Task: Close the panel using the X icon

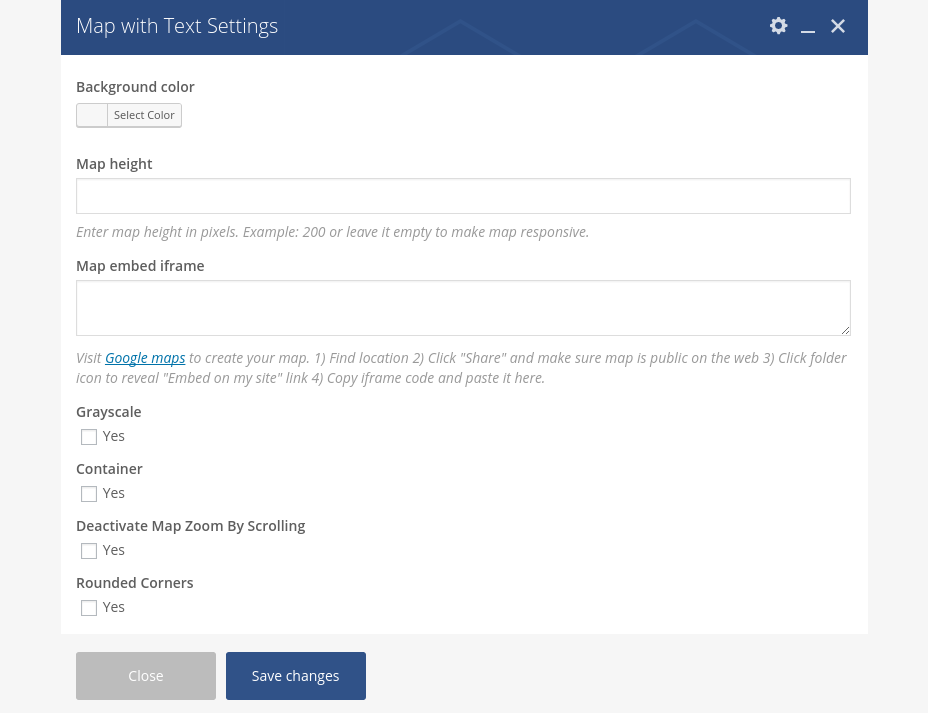Action: (838, 26)
